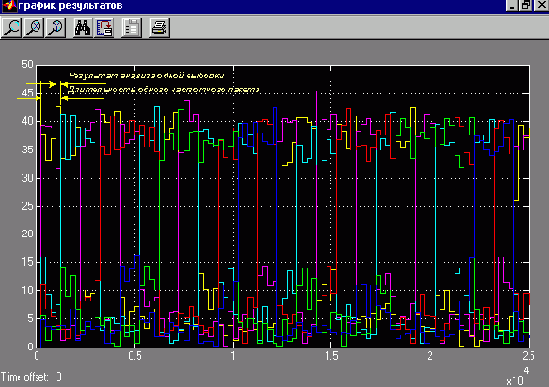The width and height of the screenshot is (549, 387).
Task: Autoscale the plot with the binoculars icon
Action: tap(83, 28)
